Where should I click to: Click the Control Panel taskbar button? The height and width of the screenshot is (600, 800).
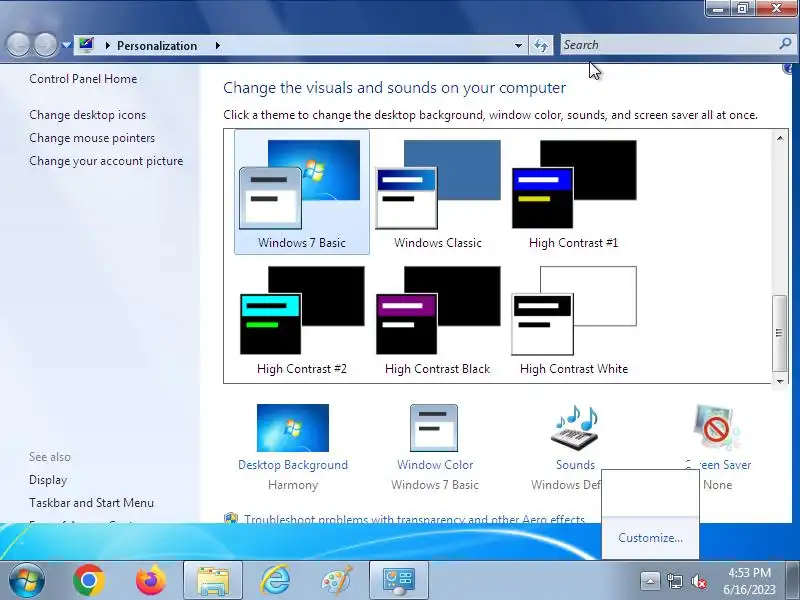[398, 580]
